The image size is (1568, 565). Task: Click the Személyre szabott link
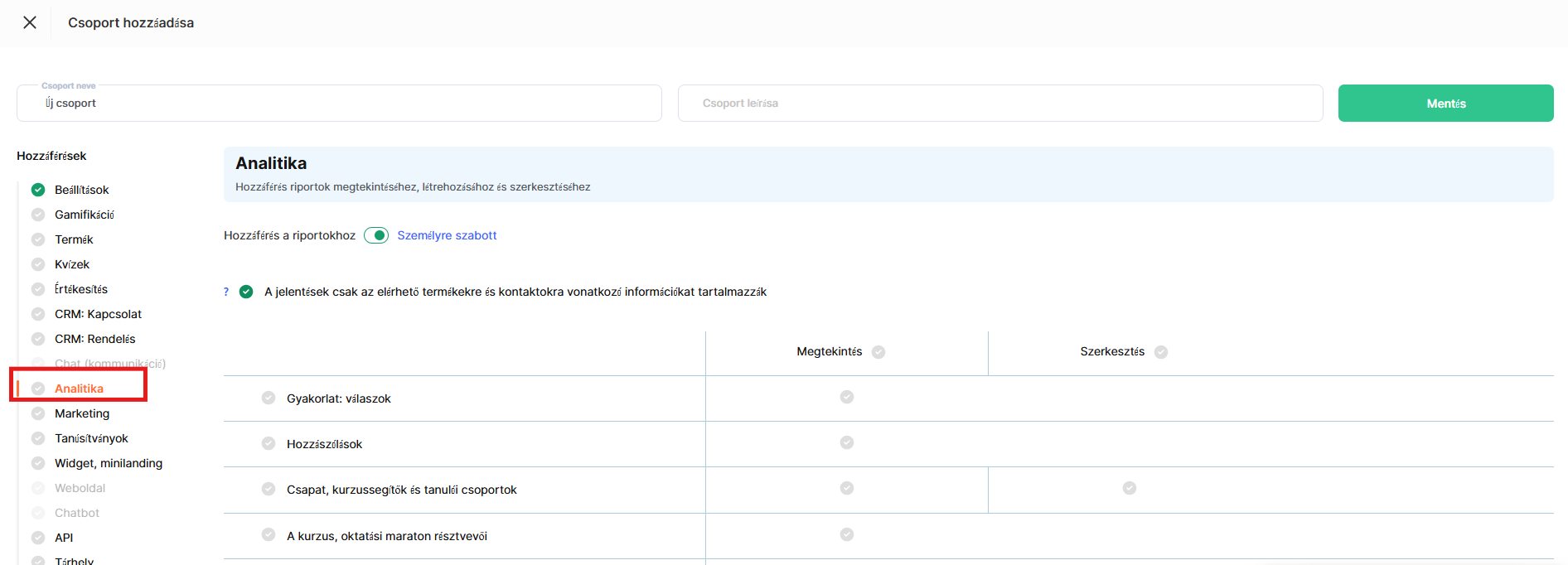pyautogui.click(x=447, y=235)
